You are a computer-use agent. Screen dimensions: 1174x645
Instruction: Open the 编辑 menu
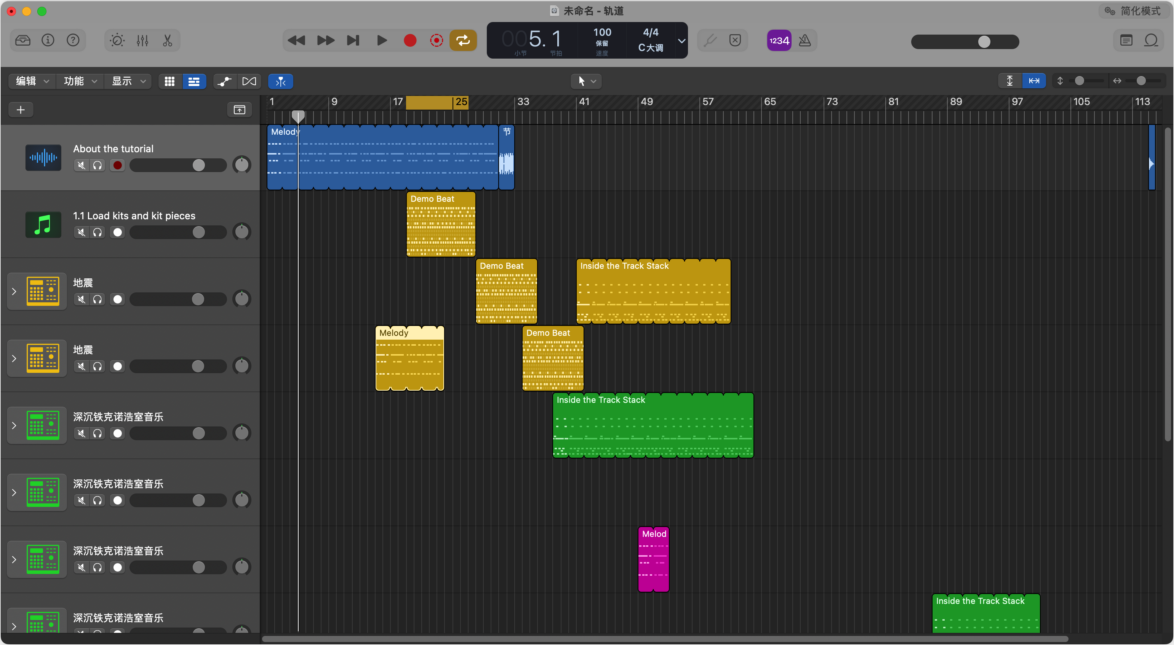(x=31, y=81)
